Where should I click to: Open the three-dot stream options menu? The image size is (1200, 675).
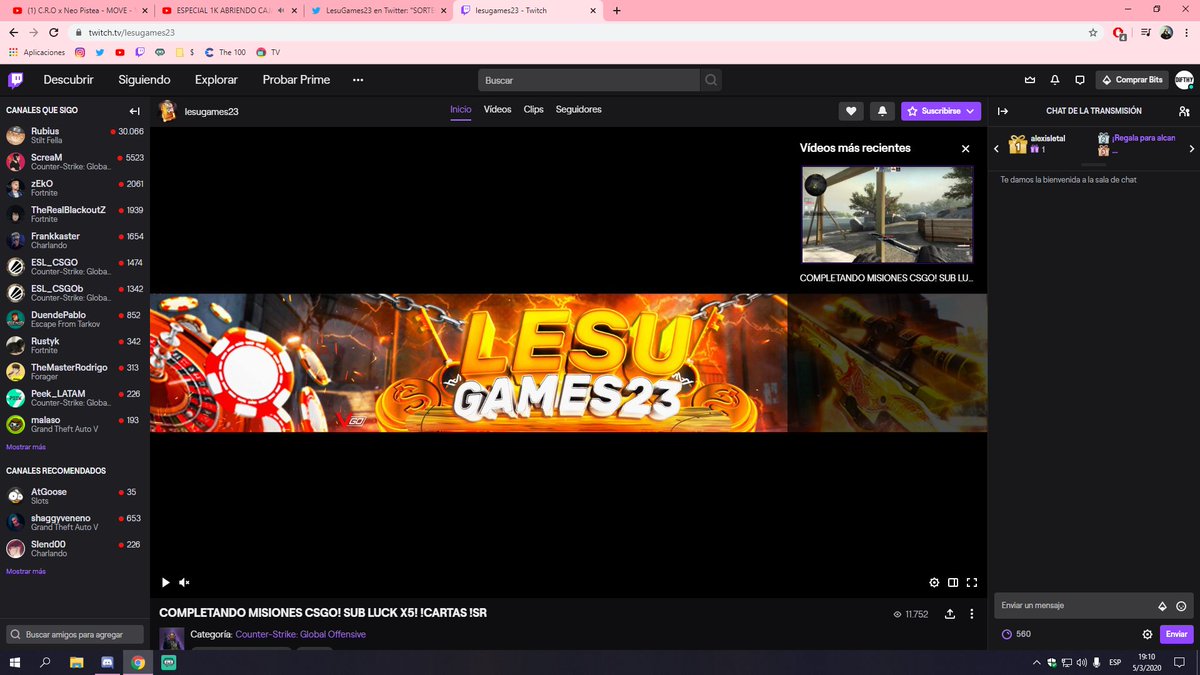[x=972, y=614]
